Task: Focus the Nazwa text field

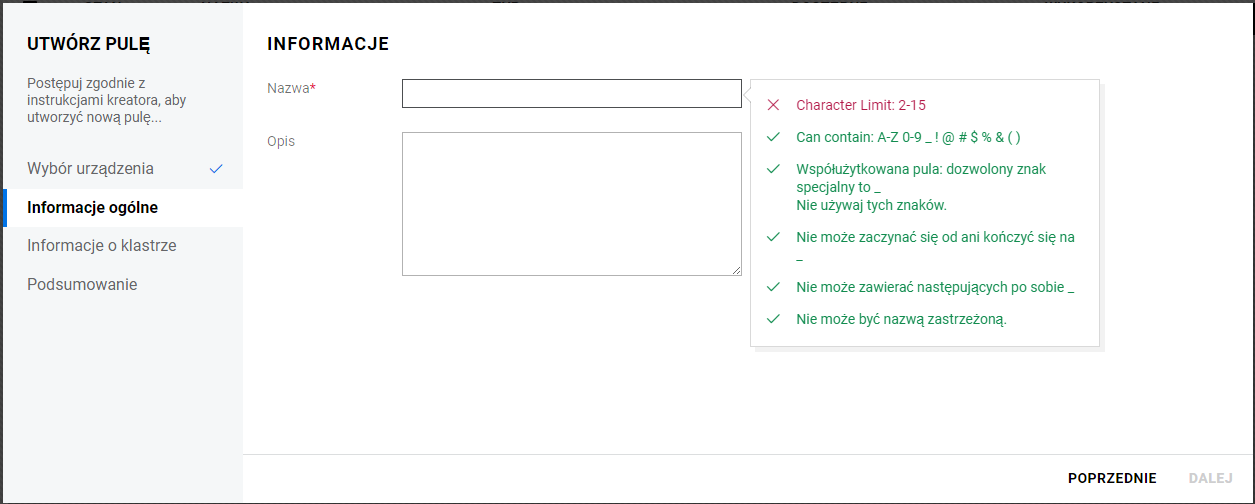Action: pyautogui.click(x=571, y=94)
